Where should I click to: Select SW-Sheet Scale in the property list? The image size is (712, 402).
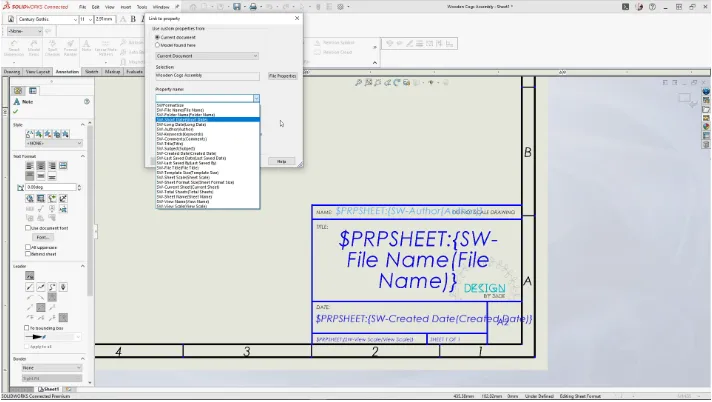(208, 178)
